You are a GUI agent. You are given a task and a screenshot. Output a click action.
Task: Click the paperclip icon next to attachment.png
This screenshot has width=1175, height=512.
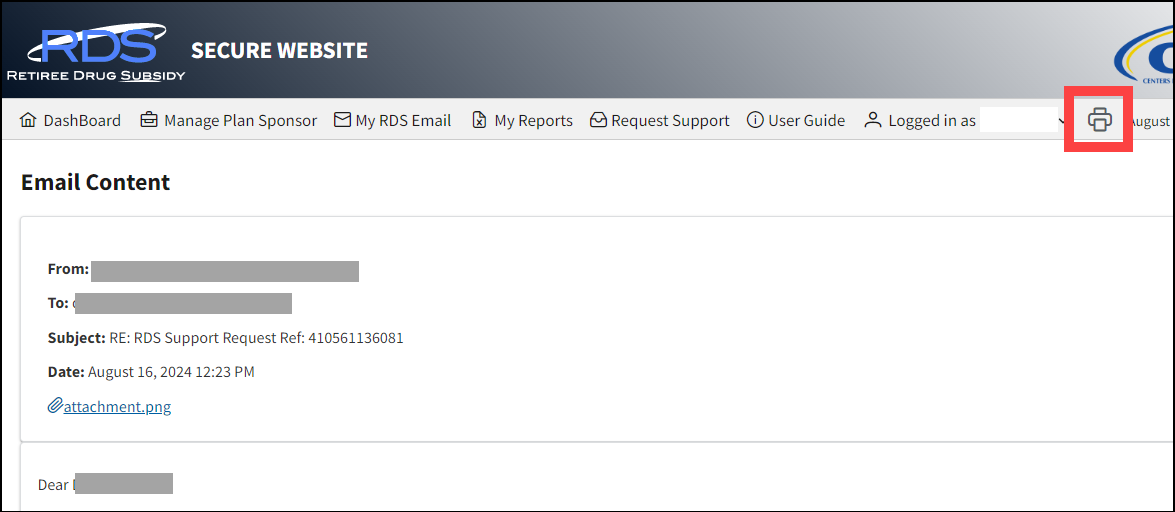coord(55,406)
